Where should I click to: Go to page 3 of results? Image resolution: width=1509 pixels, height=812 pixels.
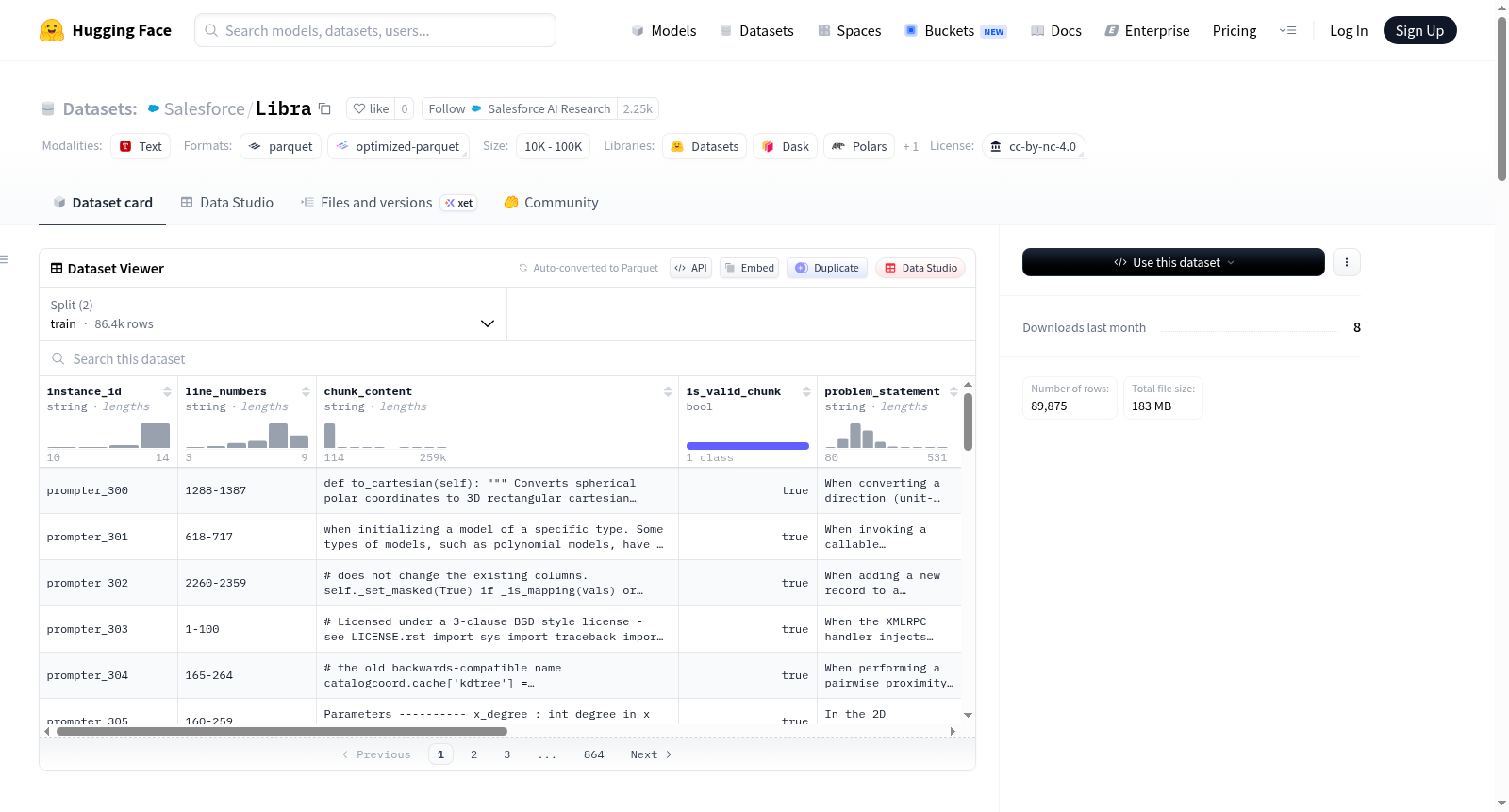click(x=506, y=754)
